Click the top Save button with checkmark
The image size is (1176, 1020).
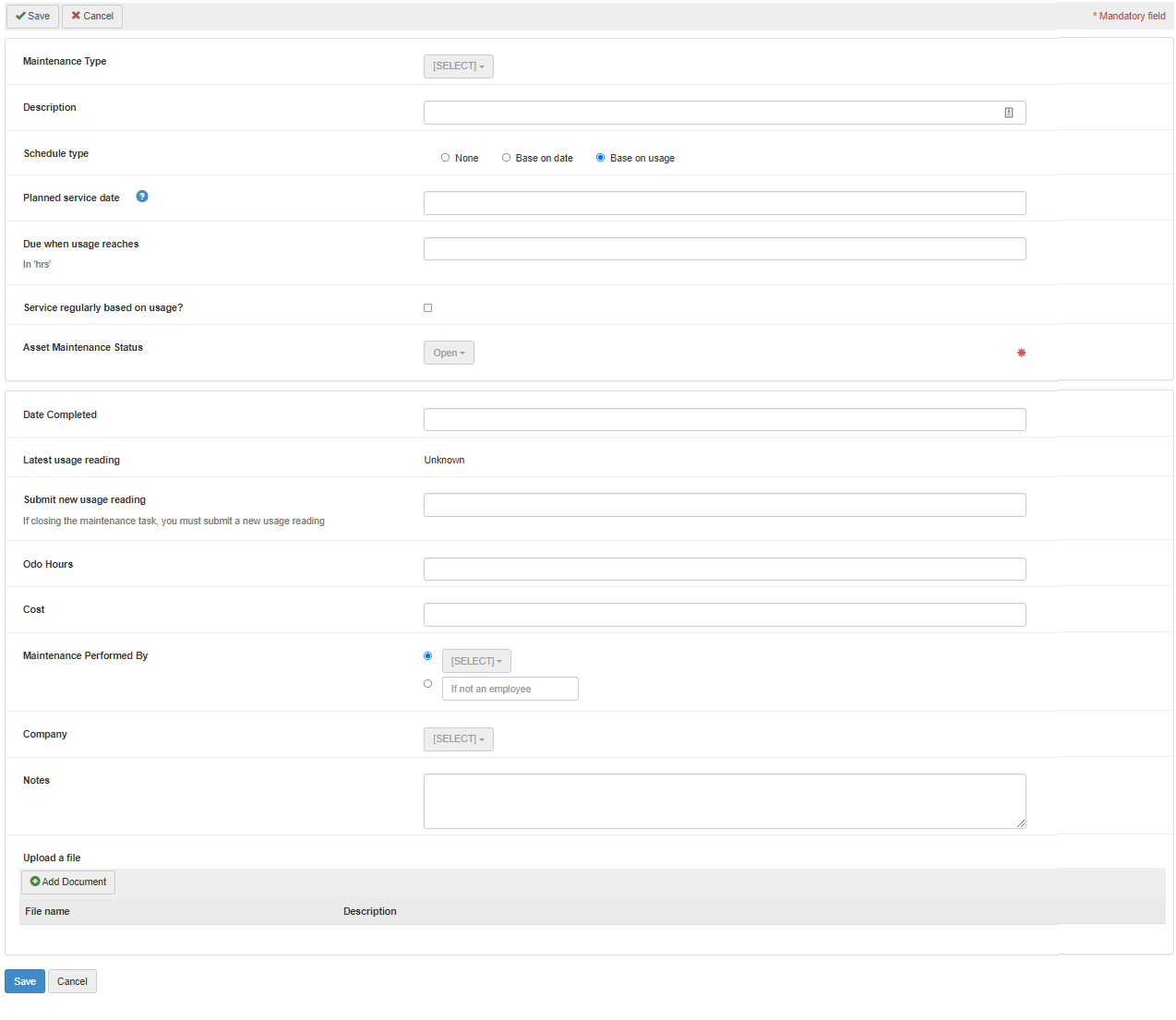(x=32, y=17)
